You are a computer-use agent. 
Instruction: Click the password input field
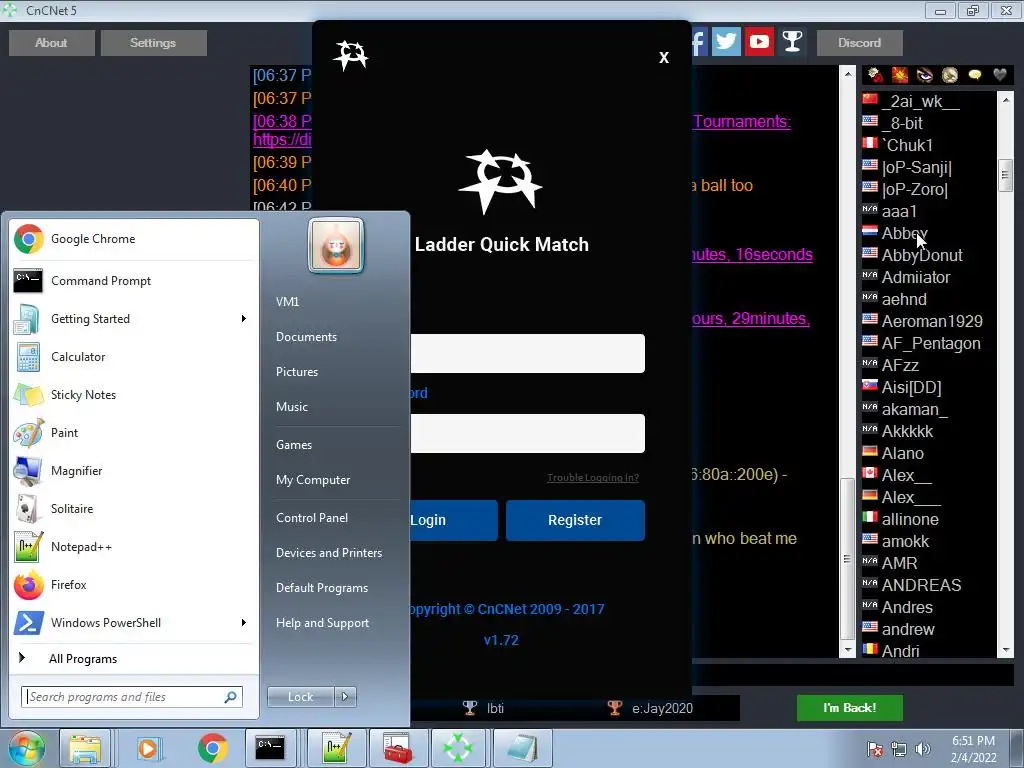pos(528,434)
